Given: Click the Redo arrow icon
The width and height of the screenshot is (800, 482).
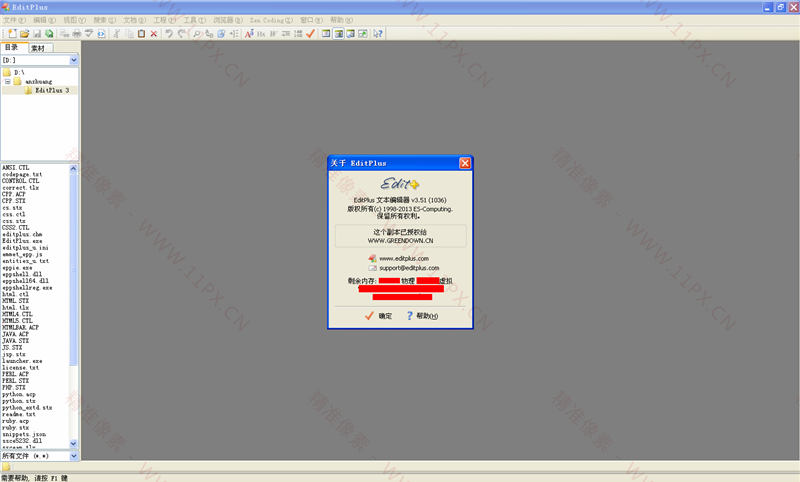Looking at the screenshot, I should point(182,34).
